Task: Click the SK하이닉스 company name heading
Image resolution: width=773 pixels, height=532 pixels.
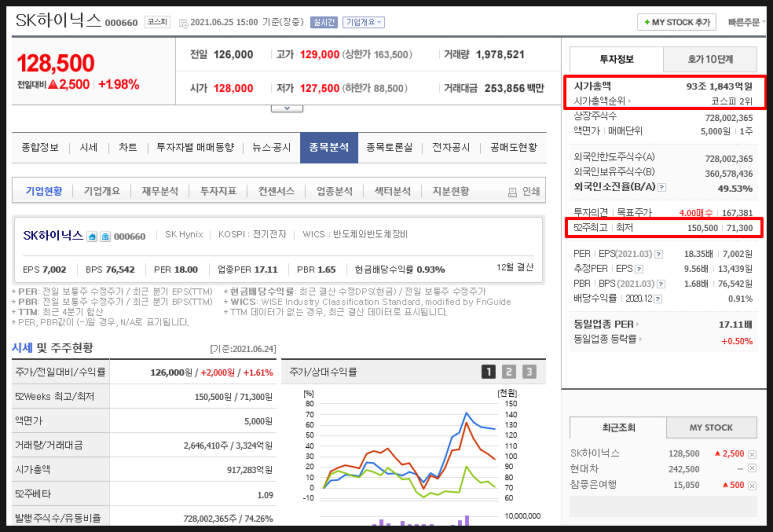Action: 53,236
